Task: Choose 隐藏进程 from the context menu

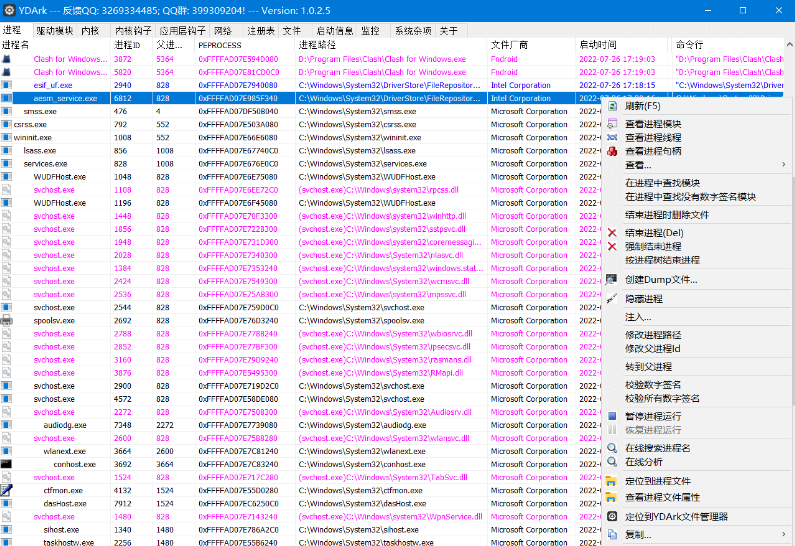Action: [x=644, y=299]
